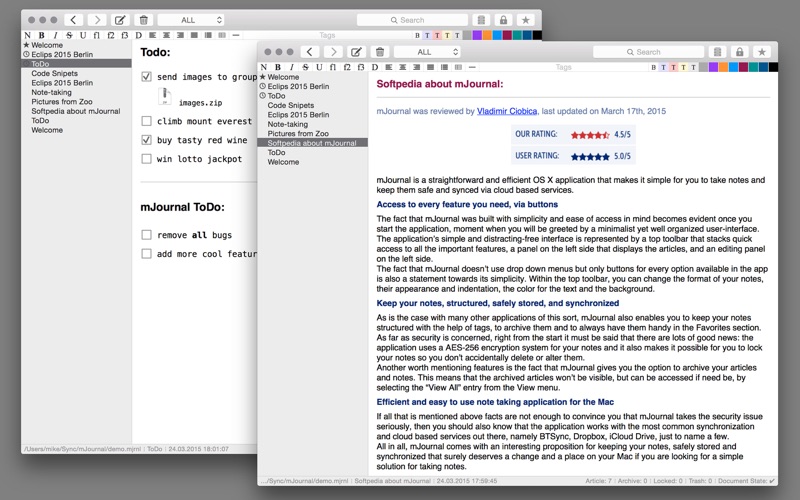Screen dimensions: 800x500
Task: Click the images.zip attachment in ToDo window
Action: pyautogui.click(x=191, y=97)
